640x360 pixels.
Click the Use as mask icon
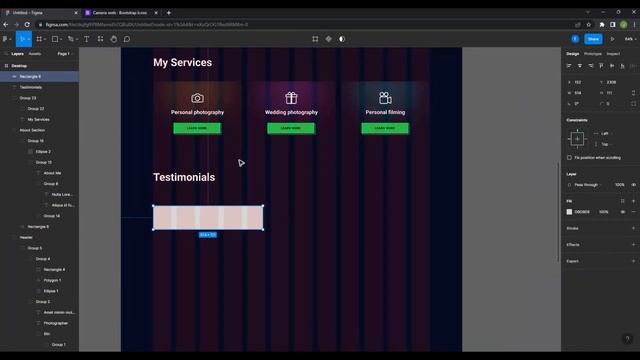pyautogui.click(x=342, y=39)
